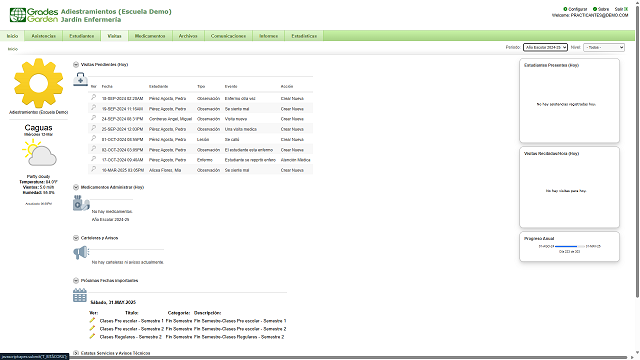Screen dimensions: 640x360
Task: Open the Medicamentos tab
Action: 150,36
